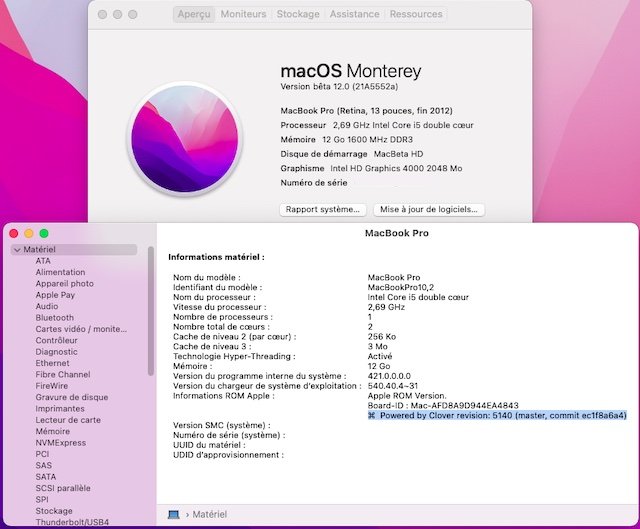Screen dimensions: 640x529
Task: Select ATA in the sidebar
Action: pyautogui.click(x=43, y=261)
